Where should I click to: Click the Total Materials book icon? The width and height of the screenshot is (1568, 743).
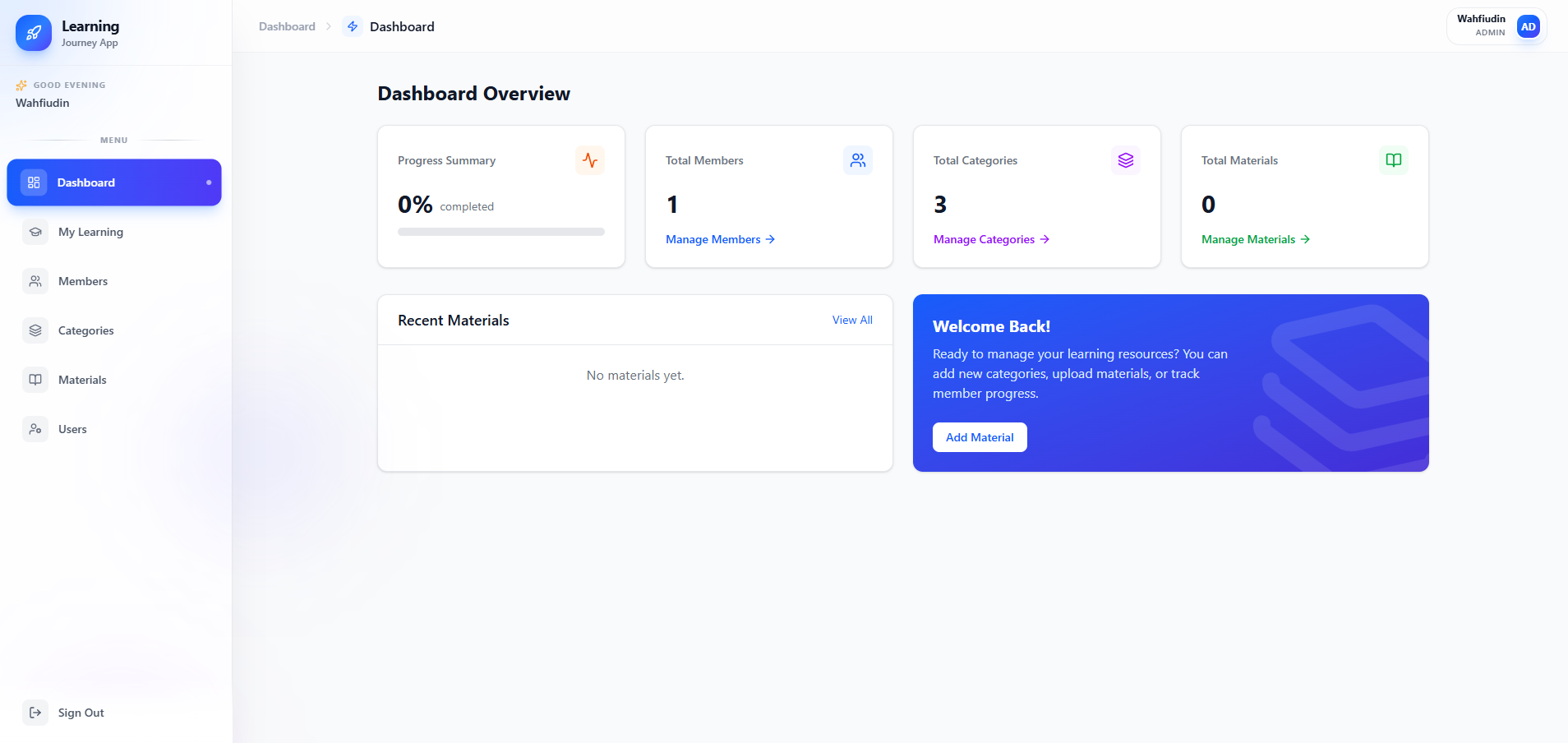(x=1394, y=160)
